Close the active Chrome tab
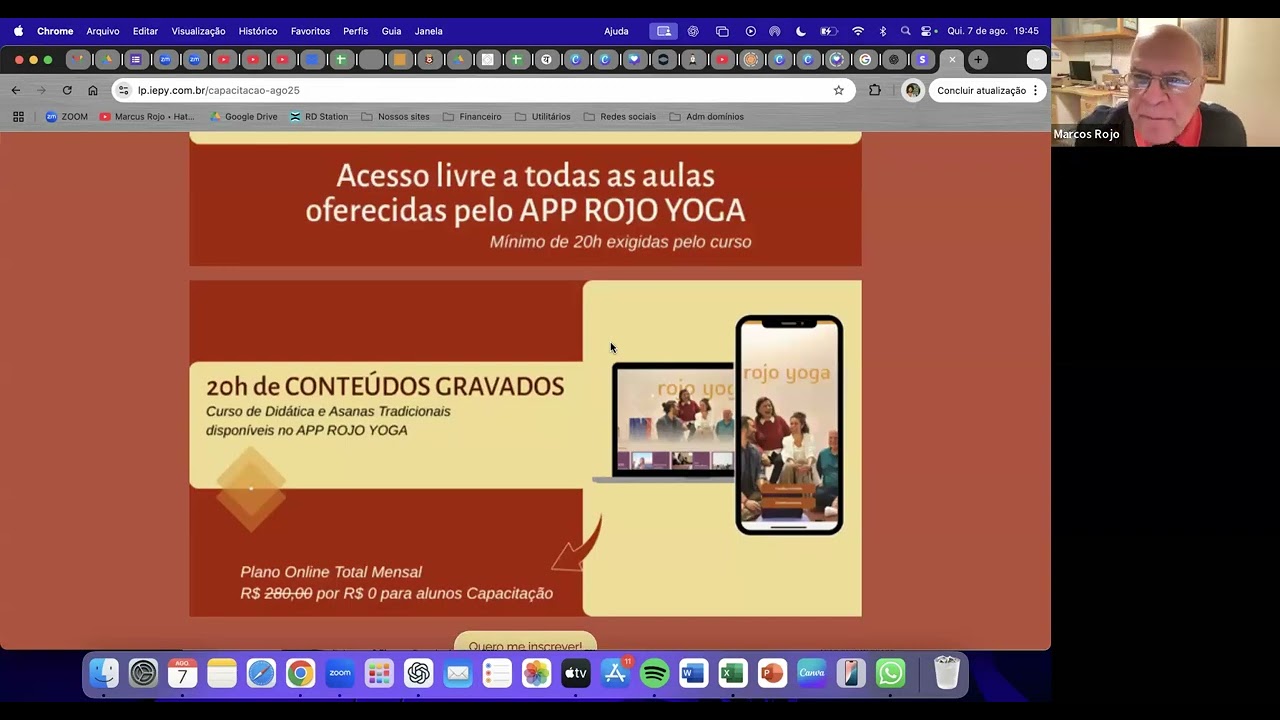The height and width of the screenshot is (720, 1280). [x=952, y=60]
